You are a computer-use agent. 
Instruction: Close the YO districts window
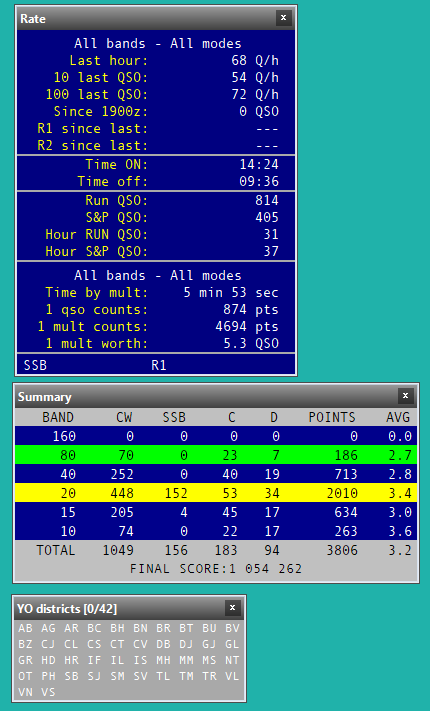[x=232, y=608]
